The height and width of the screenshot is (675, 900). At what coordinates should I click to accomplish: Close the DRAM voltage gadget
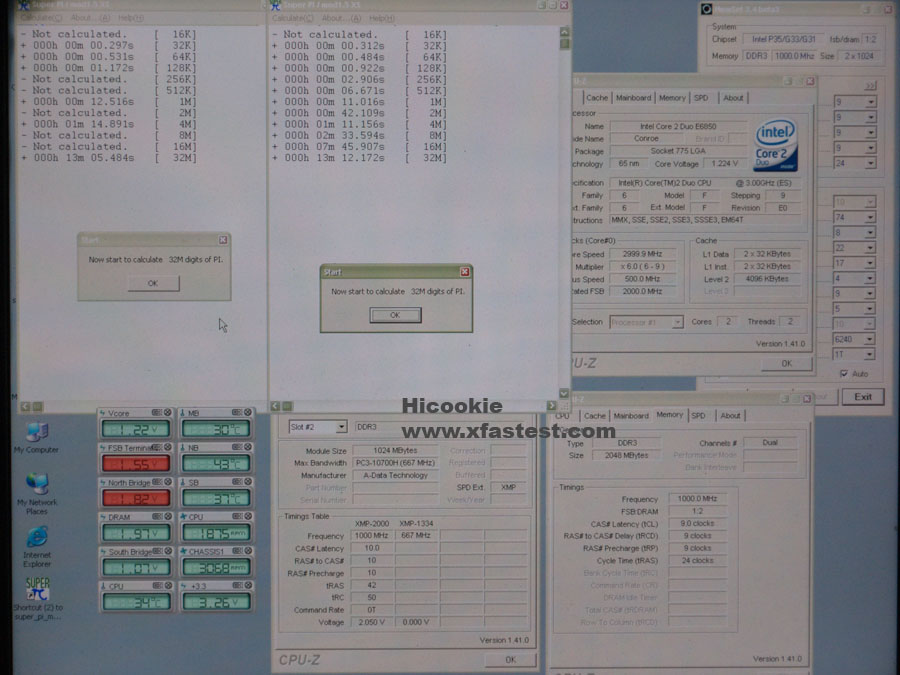pyautogui.click(x=168, y=517)
